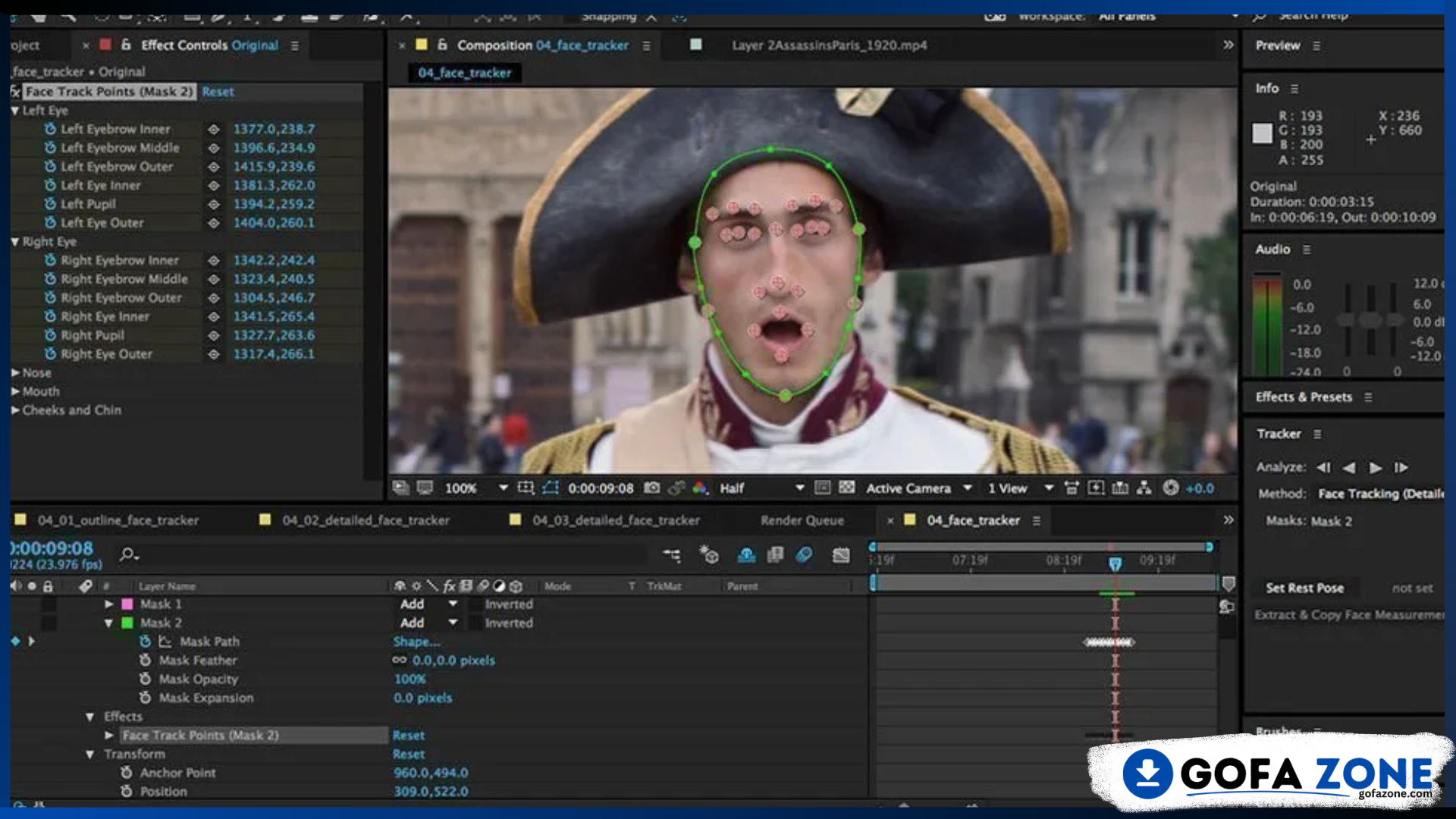
Task: Click the current time indicator in timeline ruler
Action: click(x=1115, y=563)
